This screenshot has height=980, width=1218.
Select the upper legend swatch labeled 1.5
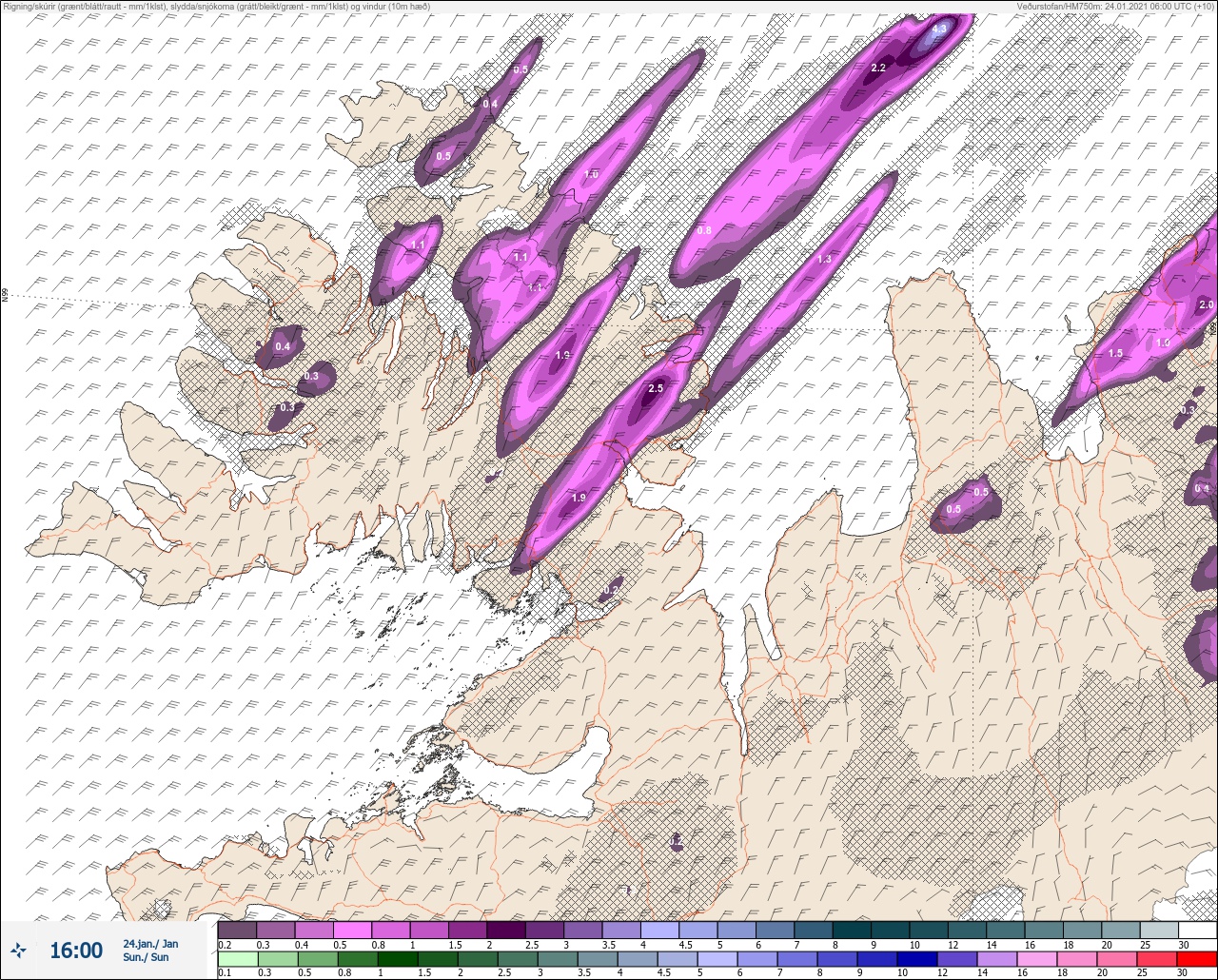(467, 930)
